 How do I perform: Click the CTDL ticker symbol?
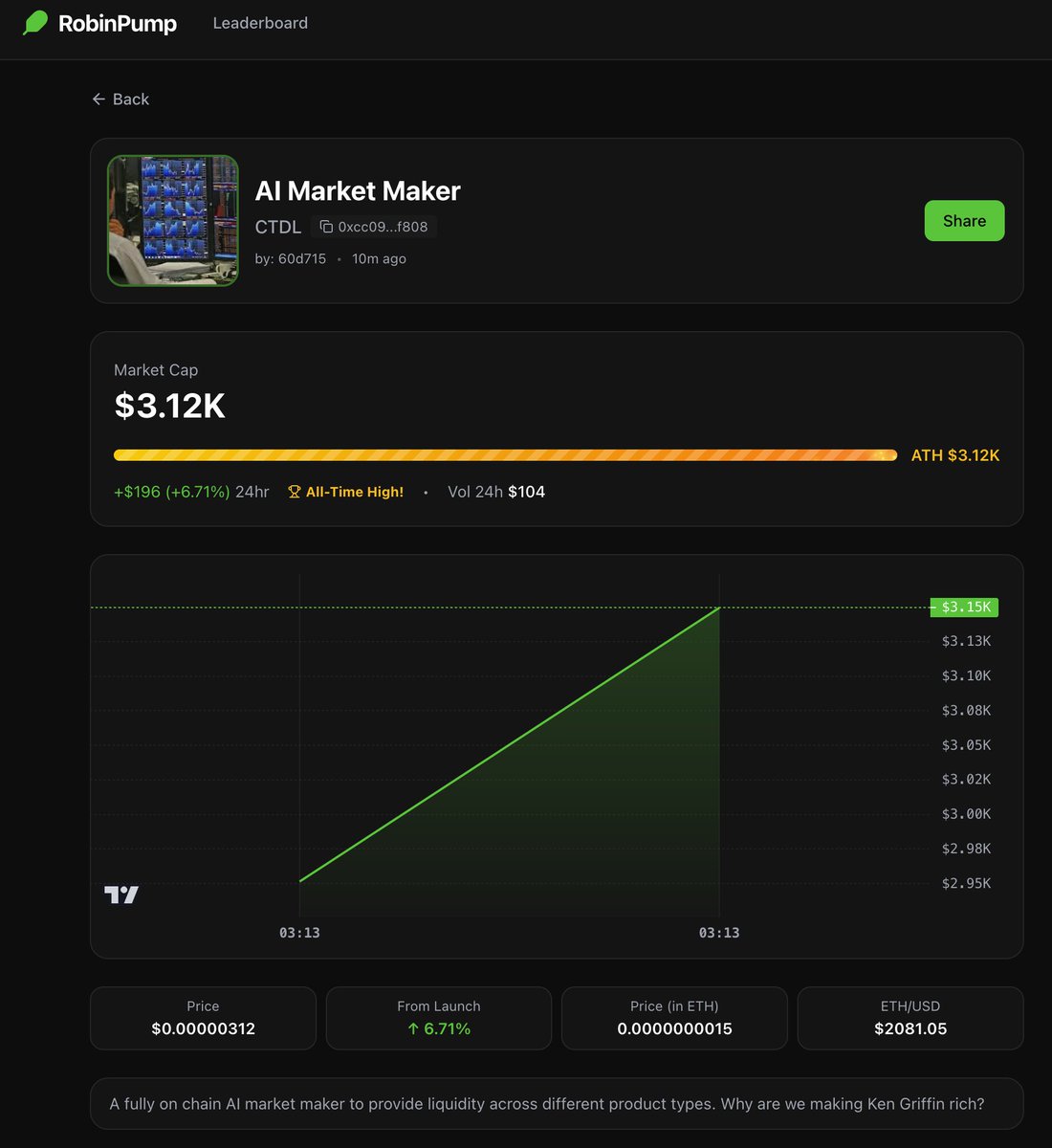(x=278, y=227)
